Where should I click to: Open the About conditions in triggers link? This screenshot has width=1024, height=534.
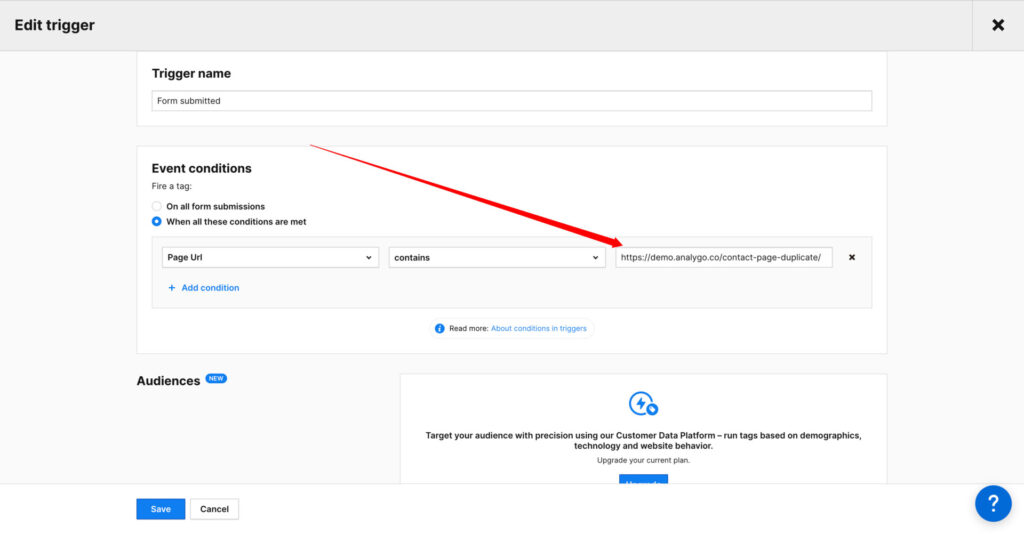pos(539,328)
